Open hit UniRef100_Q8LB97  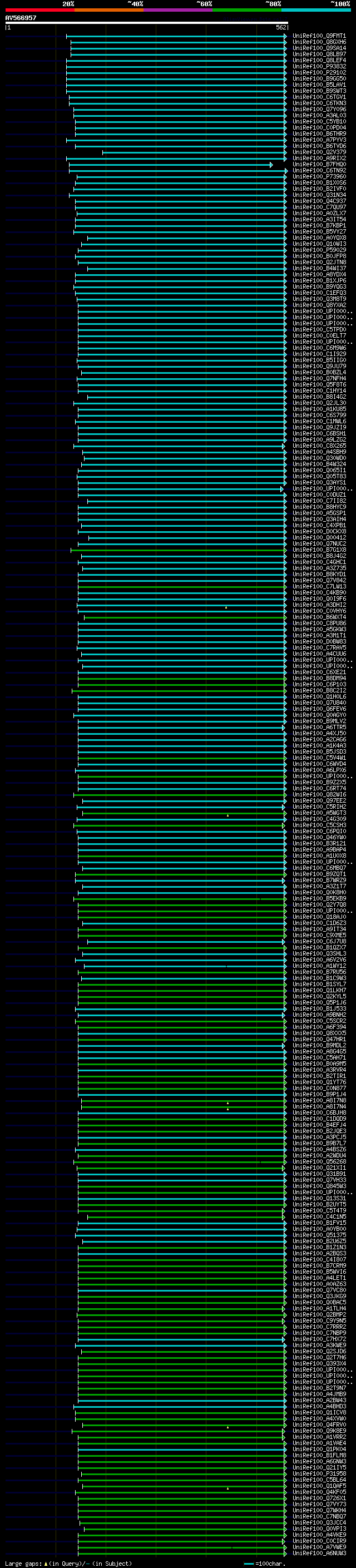pyautogui.click(x=319, y=54)
